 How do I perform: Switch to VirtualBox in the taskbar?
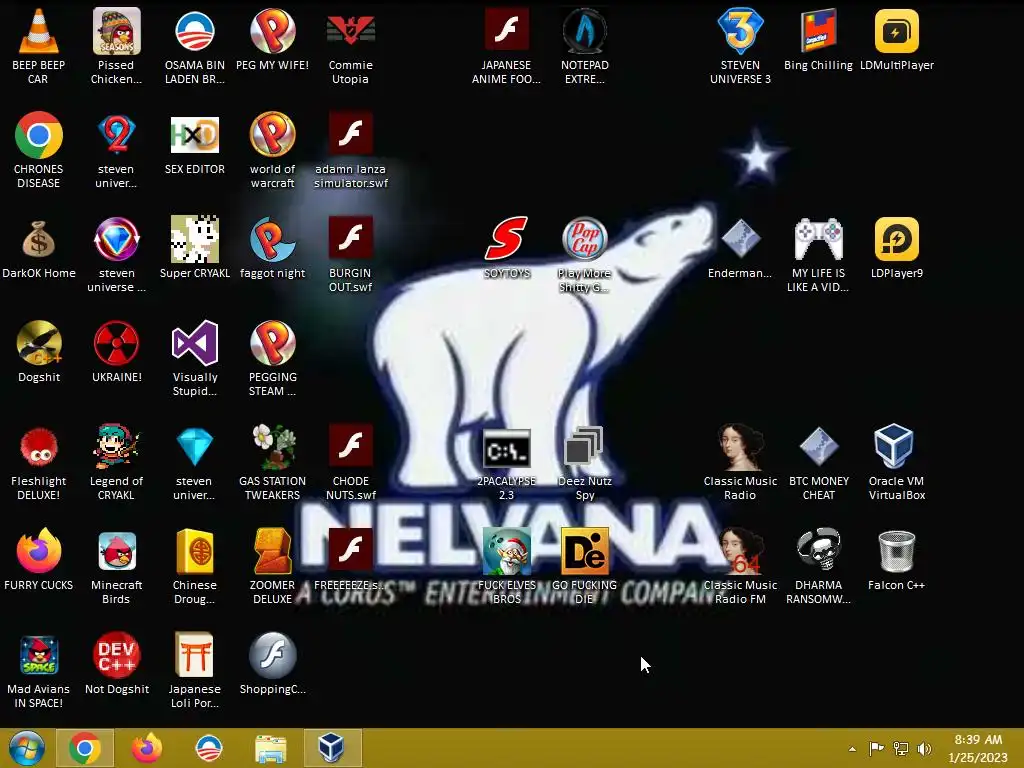tap(332, 748)
